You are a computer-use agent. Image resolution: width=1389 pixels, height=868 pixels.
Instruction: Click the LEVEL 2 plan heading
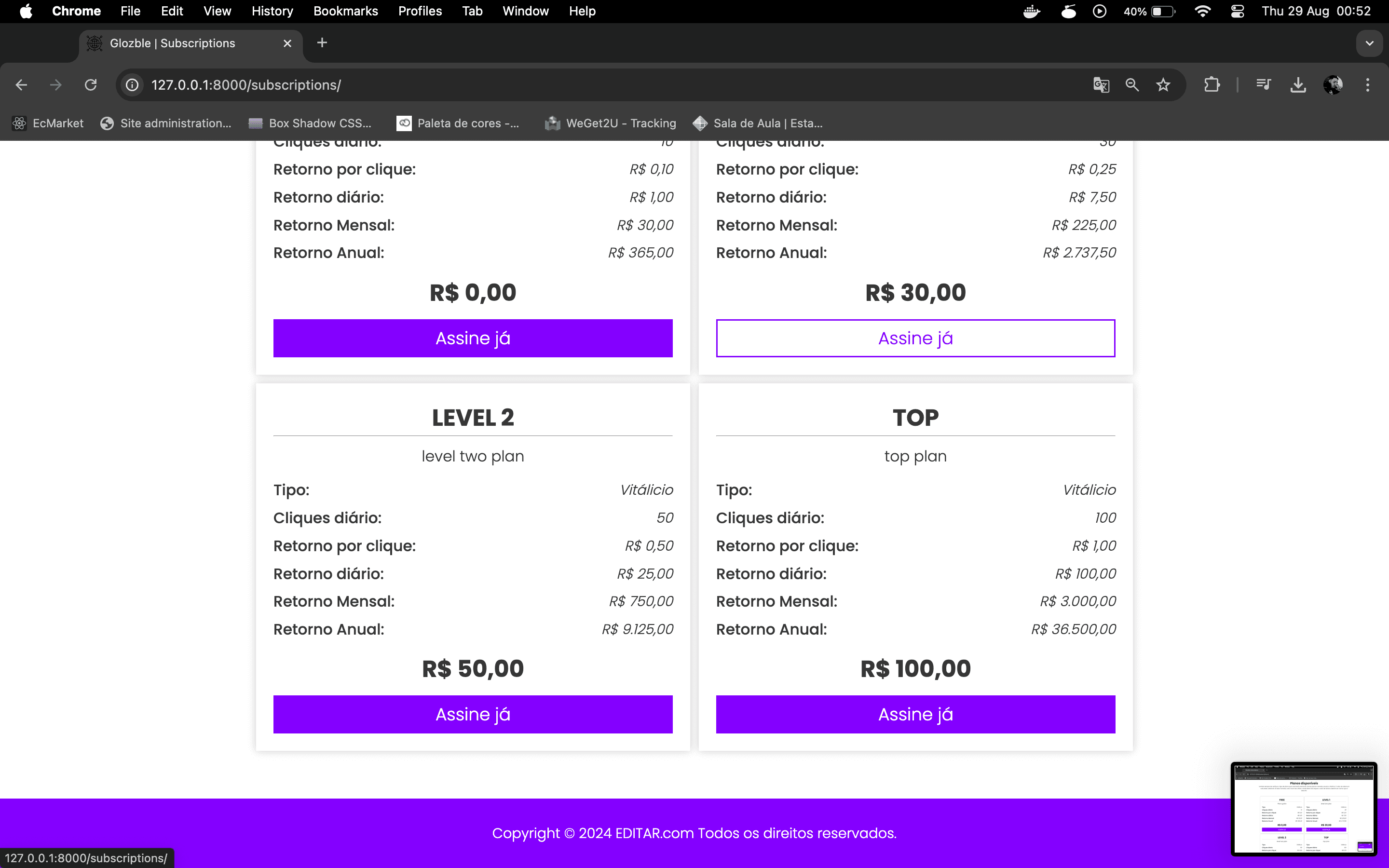[473, 417]
